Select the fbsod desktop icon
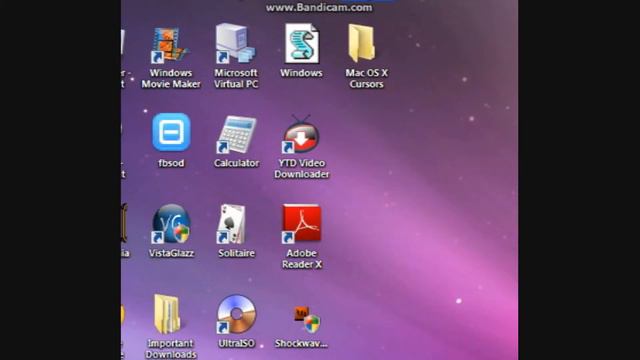The image size is (640, 360). [x=171, y=132]
